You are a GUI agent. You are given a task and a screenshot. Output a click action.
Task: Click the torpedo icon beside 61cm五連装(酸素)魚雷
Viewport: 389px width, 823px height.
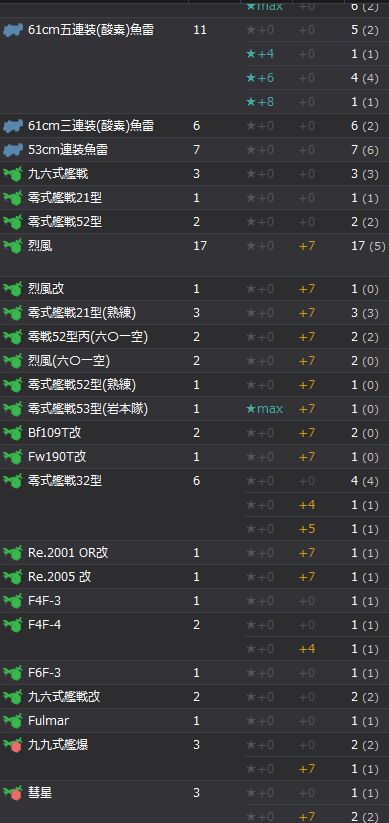coord(13,30)
